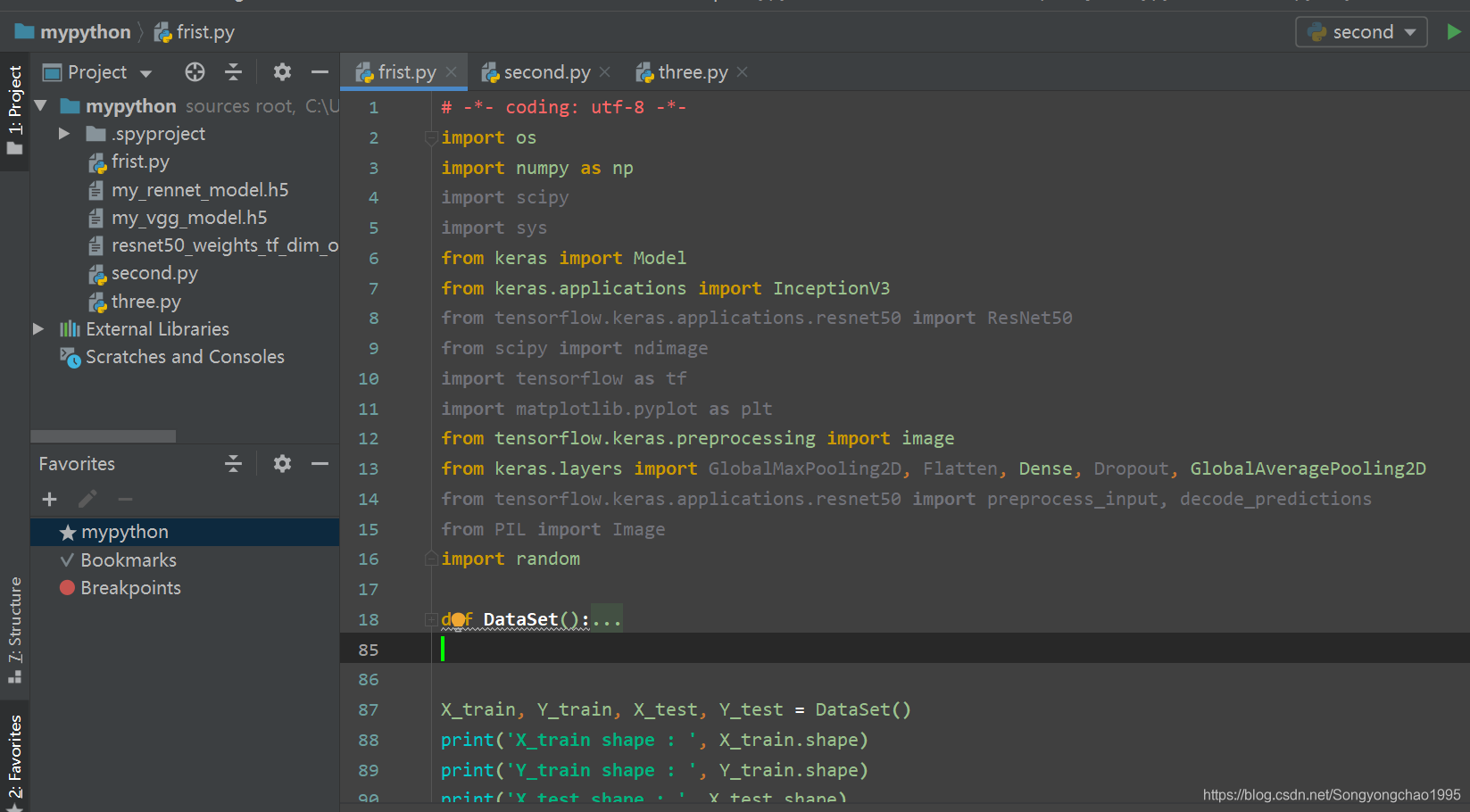This screenshot has width=1470, height=812.
Task: Open the second run configuration dropdown
Action: tap(1361, 32)
